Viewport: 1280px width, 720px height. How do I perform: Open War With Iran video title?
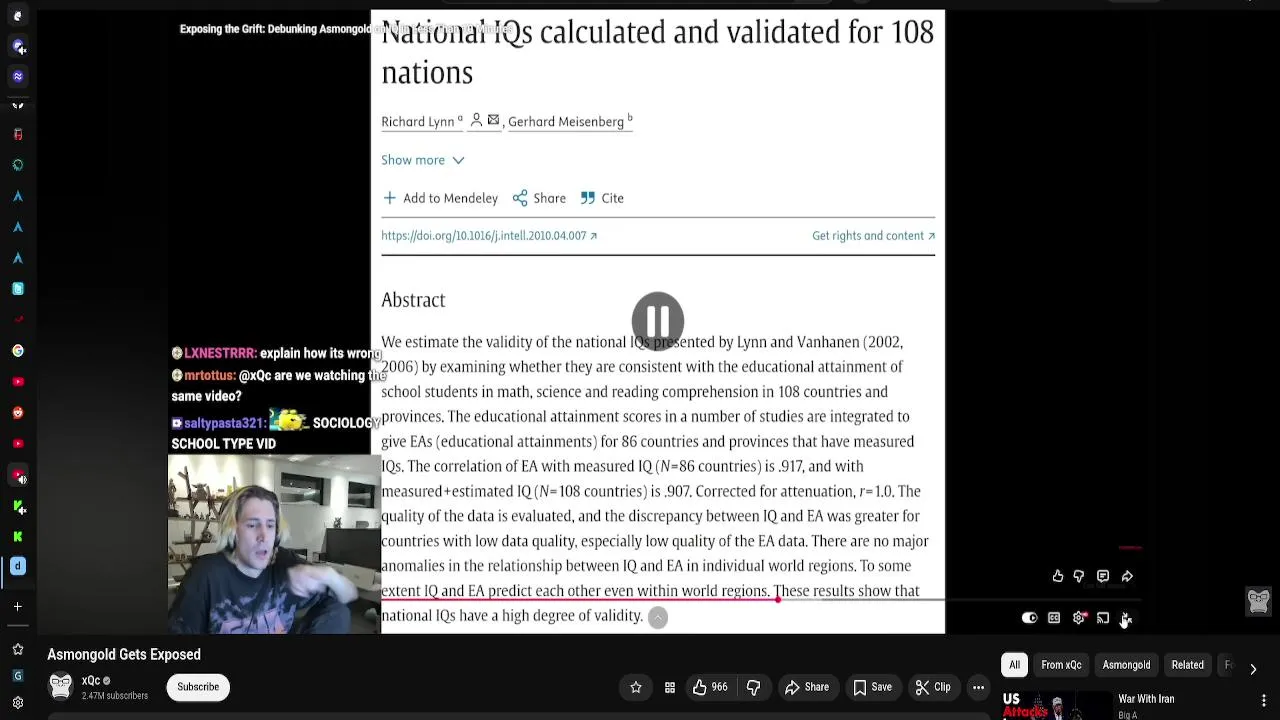click(1146, 699)
